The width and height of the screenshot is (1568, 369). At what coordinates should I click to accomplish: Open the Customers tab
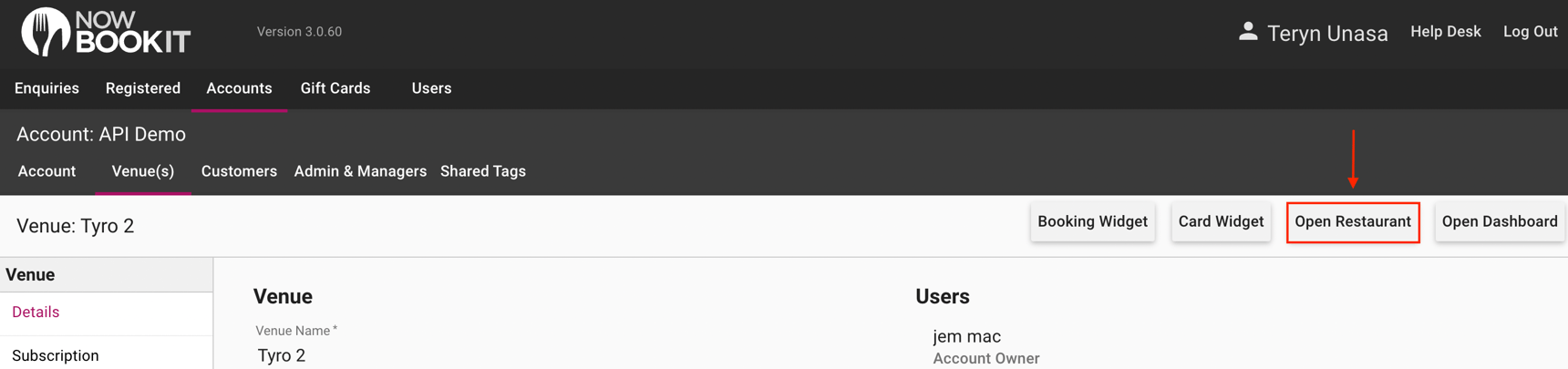pyautogui.click(x=239, y=171)
